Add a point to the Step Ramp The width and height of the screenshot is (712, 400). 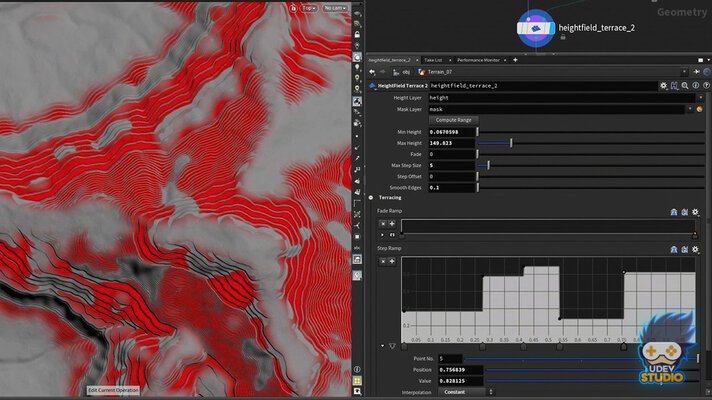(x=391, y=261)
